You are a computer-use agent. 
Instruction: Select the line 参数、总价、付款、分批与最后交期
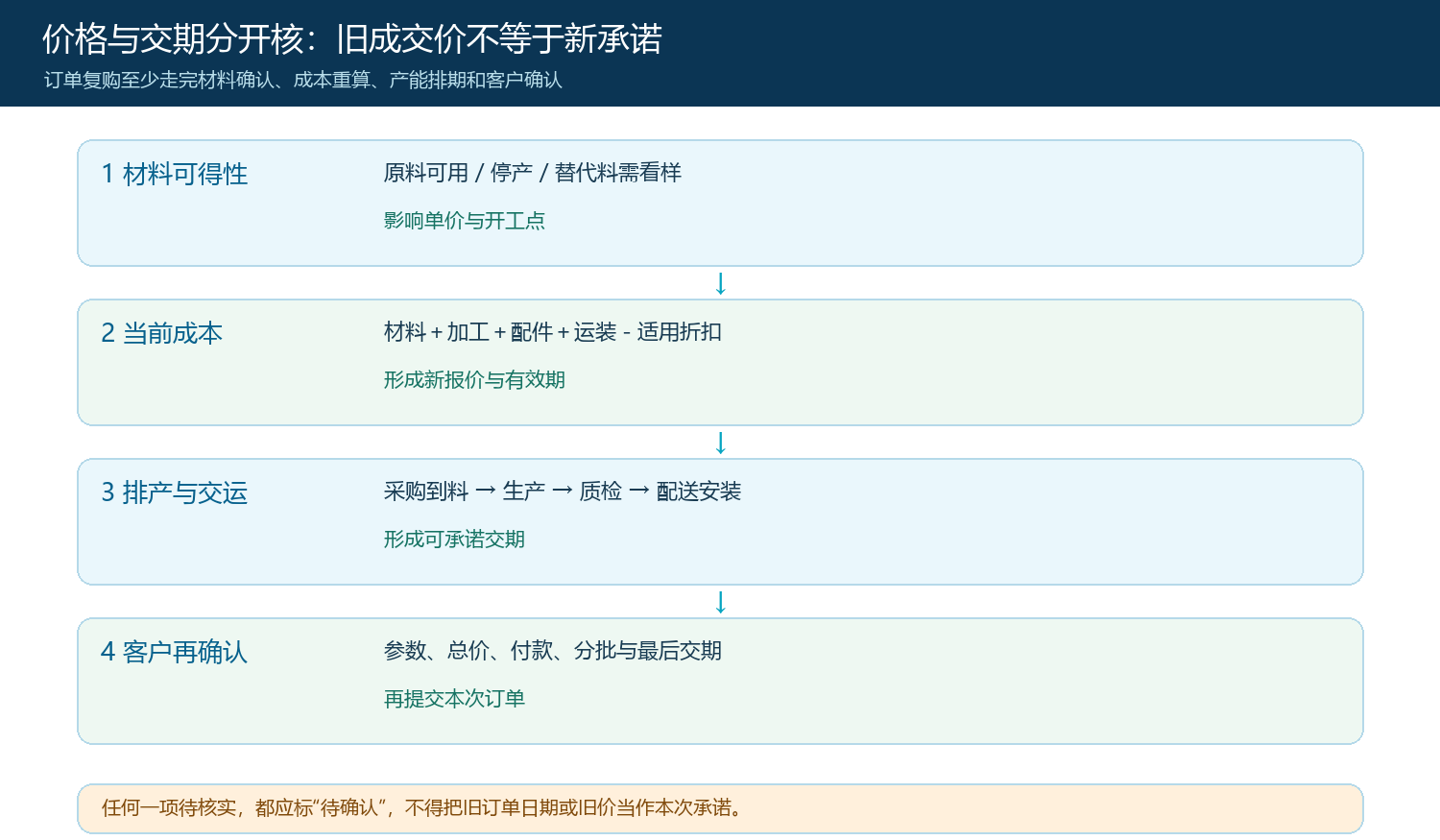[553, 651]
